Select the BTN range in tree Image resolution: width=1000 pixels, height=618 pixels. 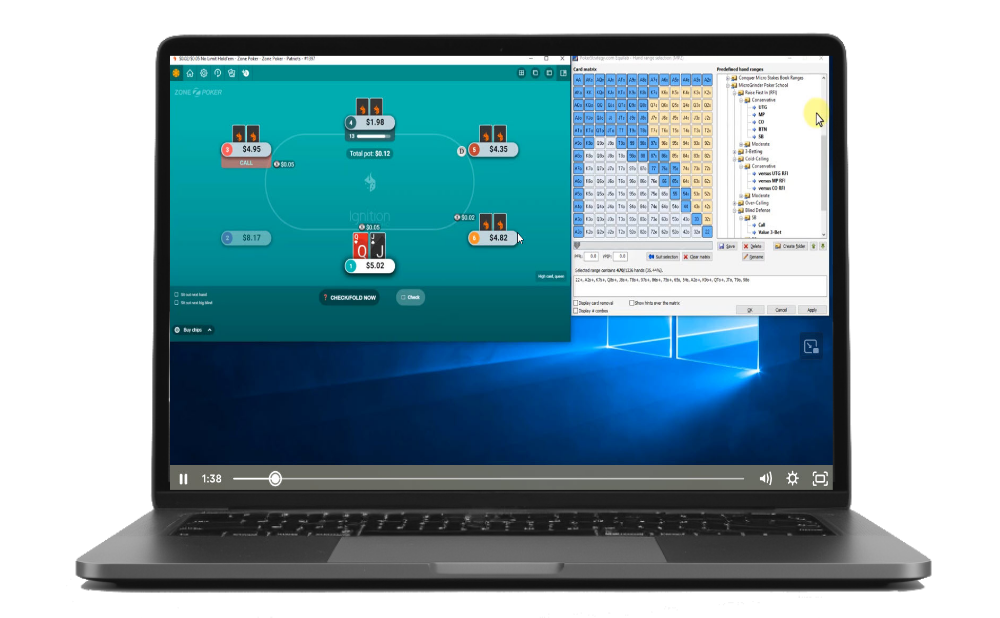(762, 129)
